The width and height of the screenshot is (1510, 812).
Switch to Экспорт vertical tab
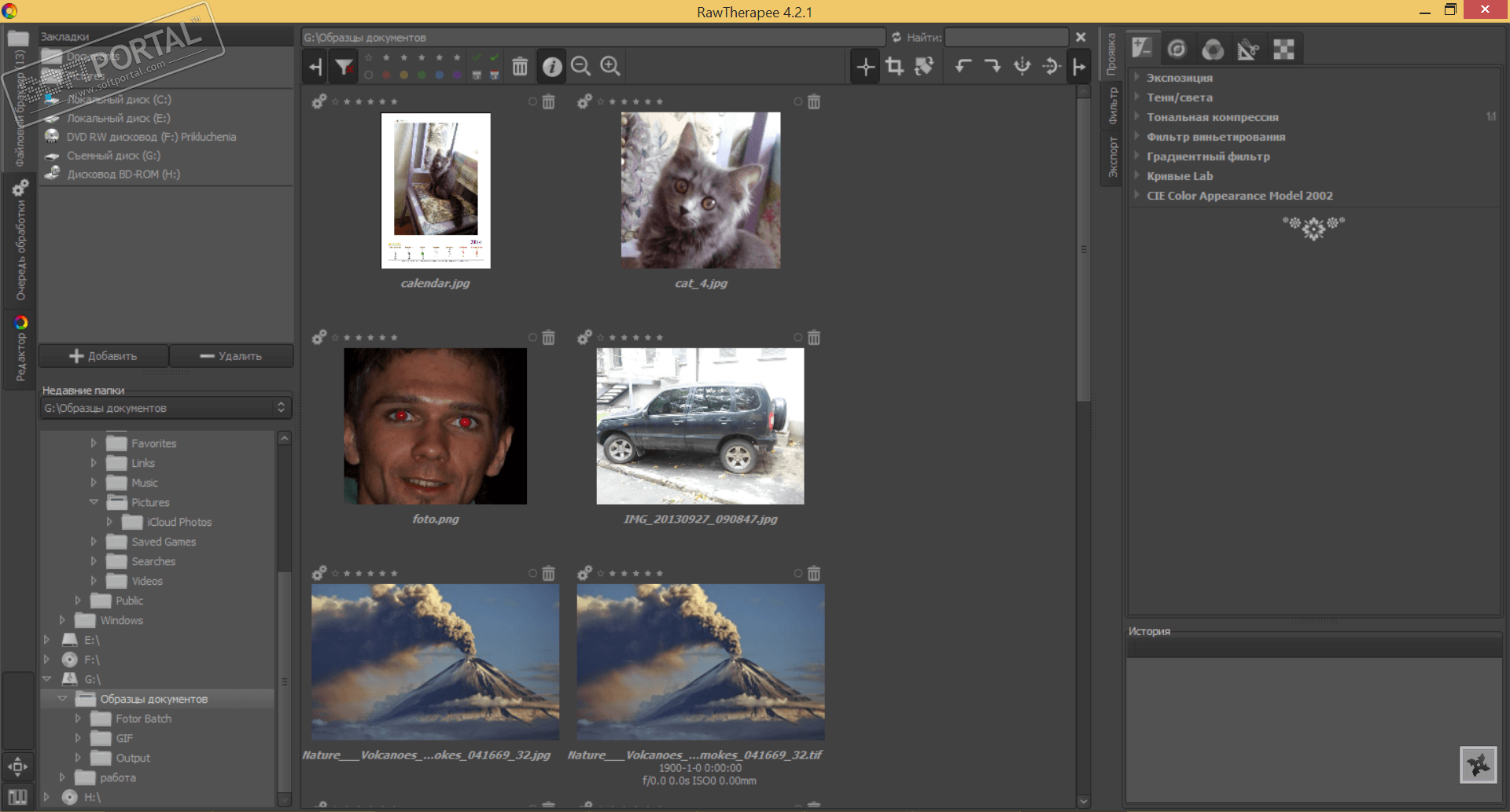tap(1111, 157)
